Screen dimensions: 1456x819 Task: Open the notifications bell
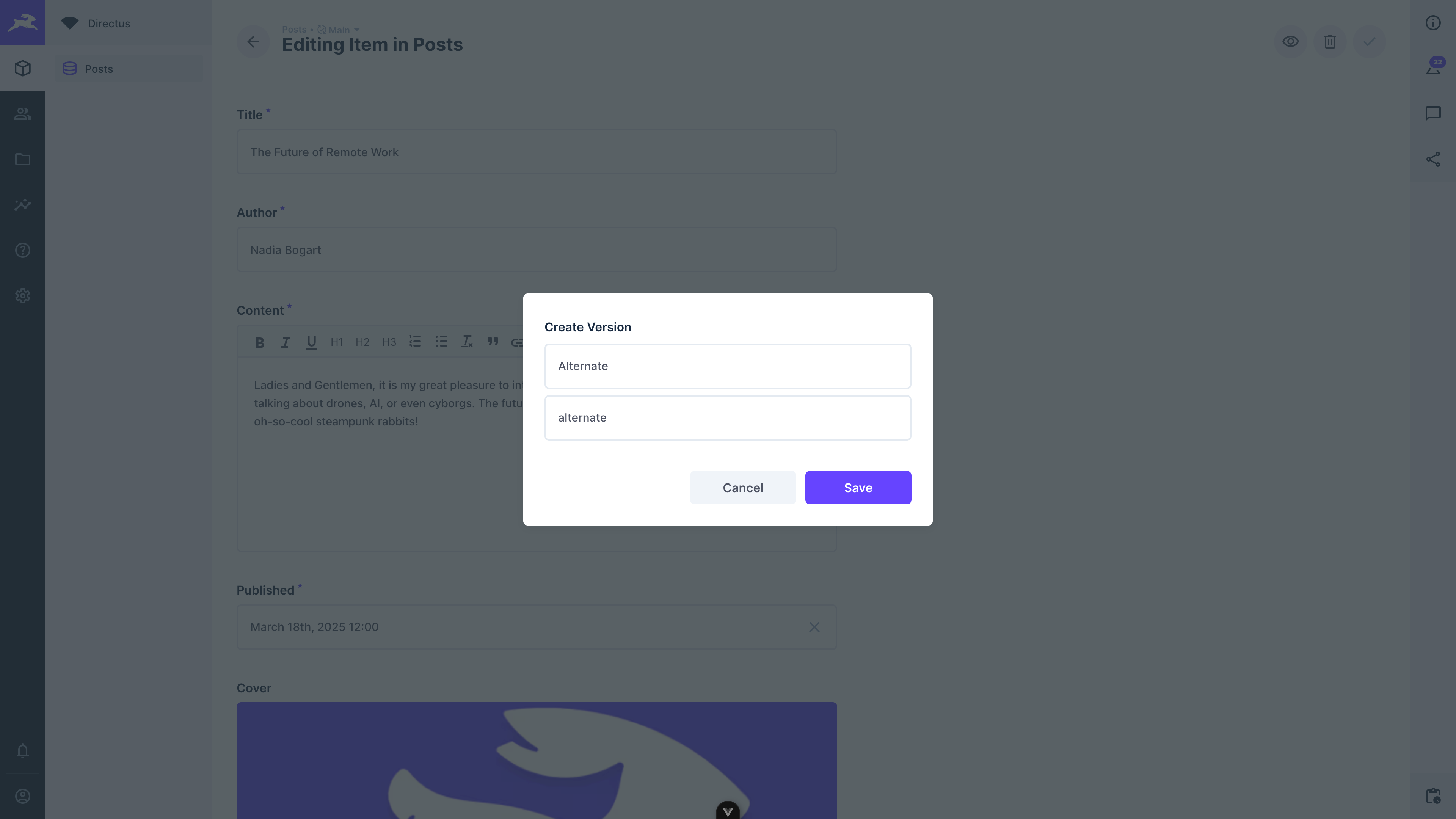click(x=23, y=751)
